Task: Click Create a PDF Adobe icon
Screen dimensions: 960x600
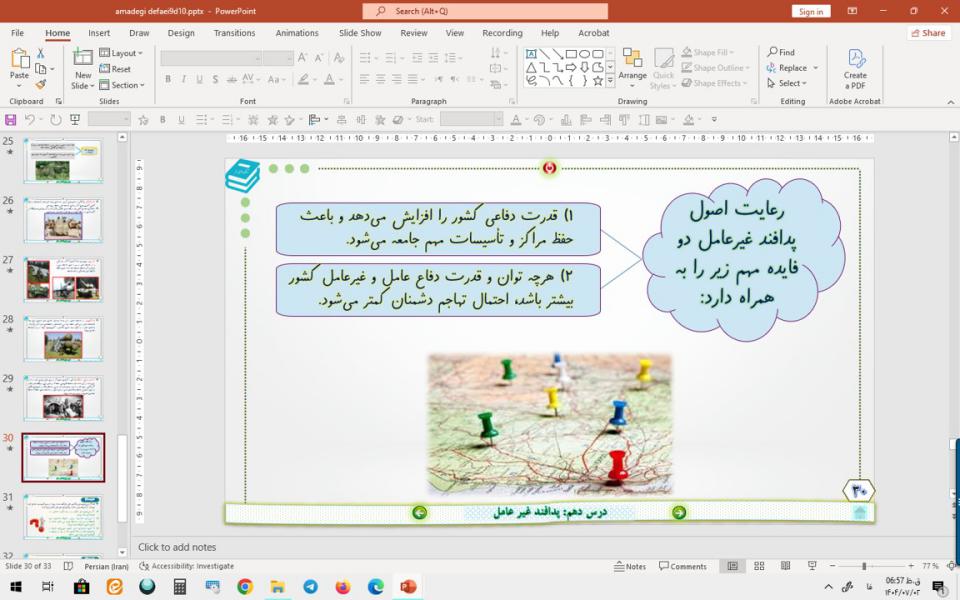Action: (855, 66)
